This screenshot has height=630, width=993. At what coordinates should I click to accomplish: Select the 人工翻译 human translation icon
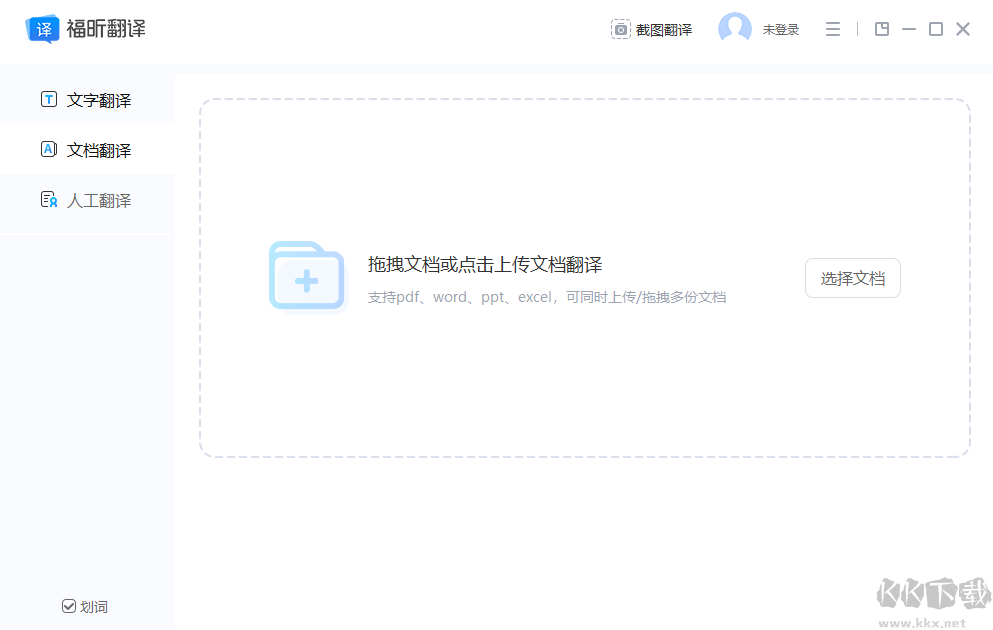click(48, 199)
